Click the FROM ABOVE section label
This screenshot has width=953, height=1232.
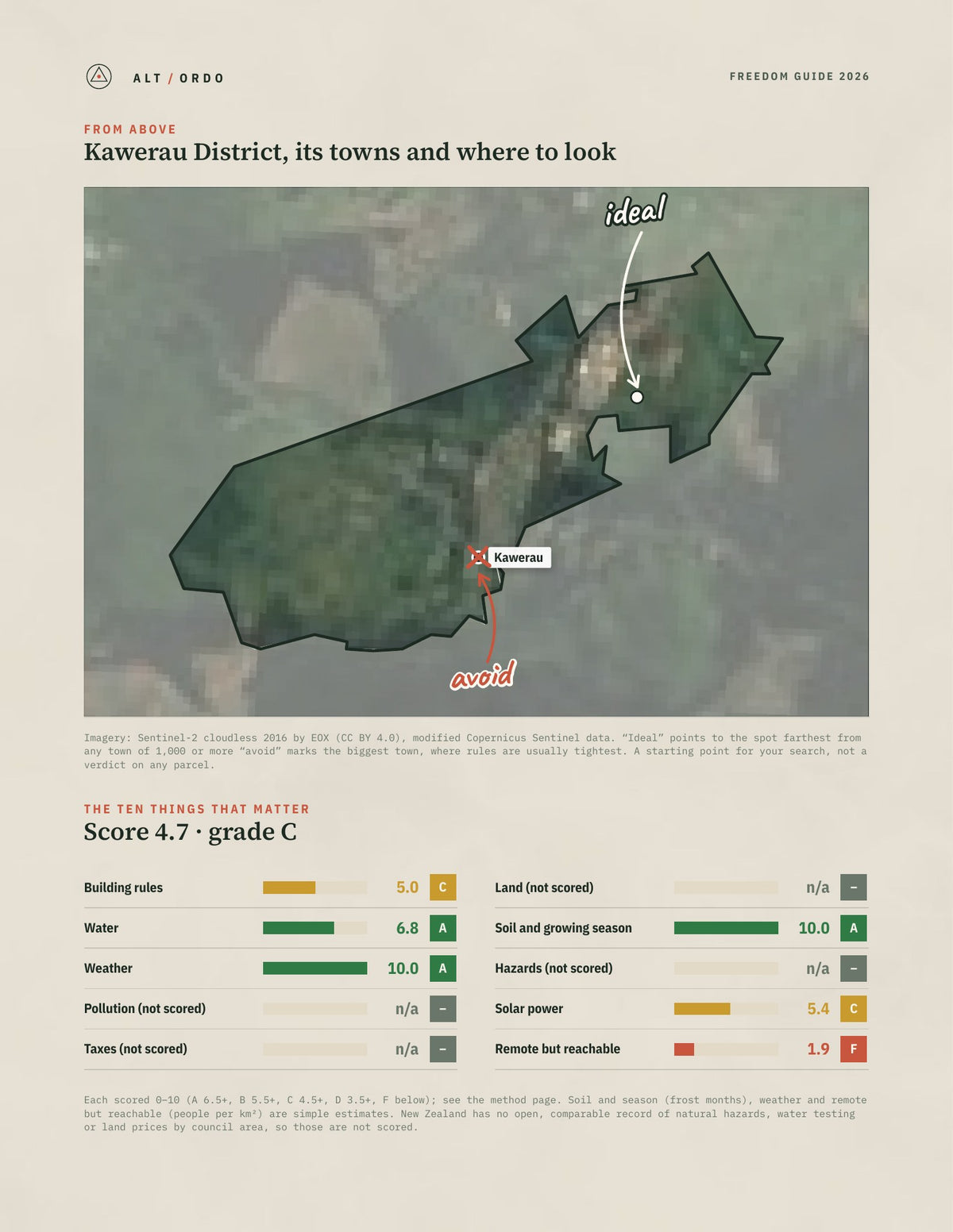point(130,129)
